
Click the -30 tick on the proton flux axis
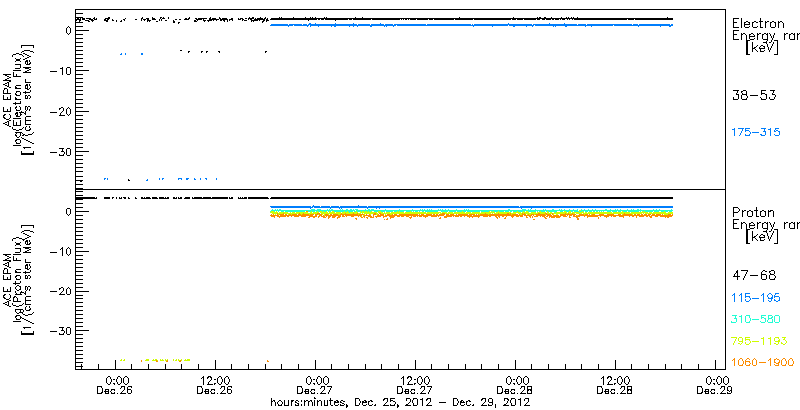click(x=59, y=331)
